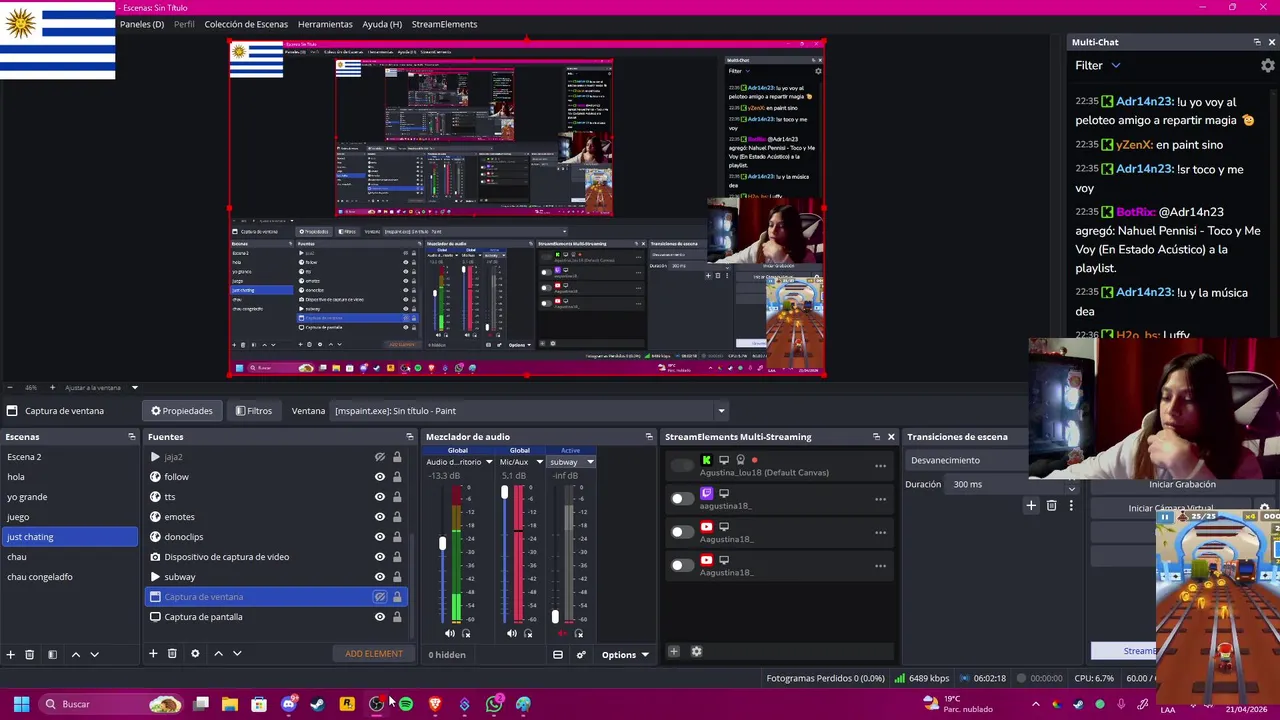The height and width of the screenshot is (720, 1280).
Task: Unlock the jaja2 source
Action: (x=397, y=457)
